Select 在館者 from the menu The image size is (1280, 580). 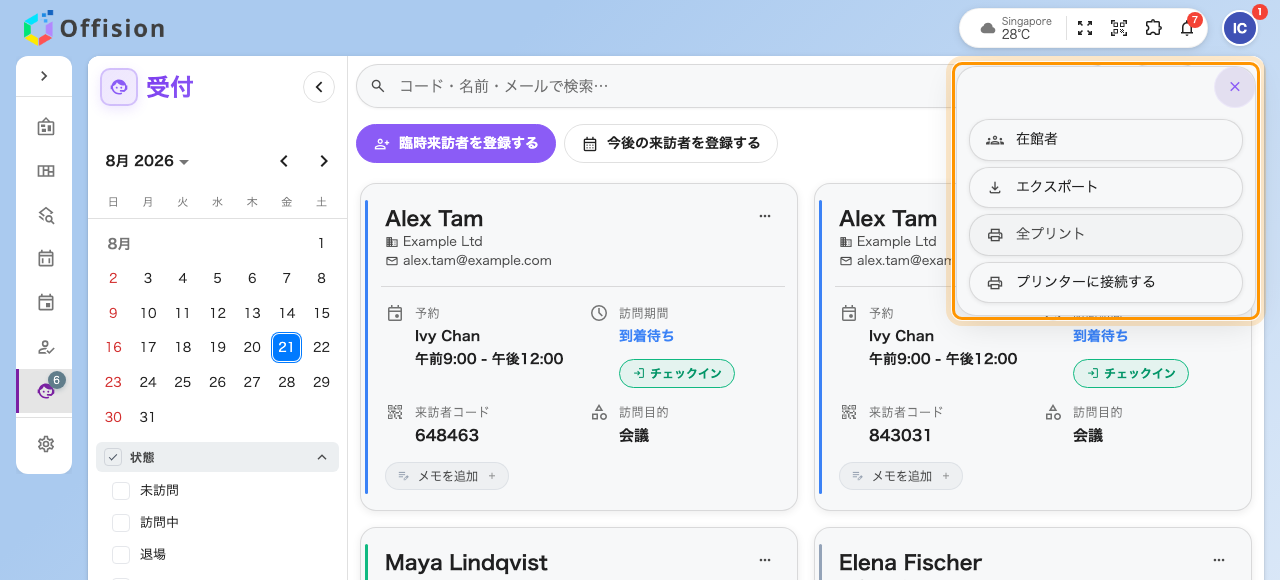[x=1106, y=139]
